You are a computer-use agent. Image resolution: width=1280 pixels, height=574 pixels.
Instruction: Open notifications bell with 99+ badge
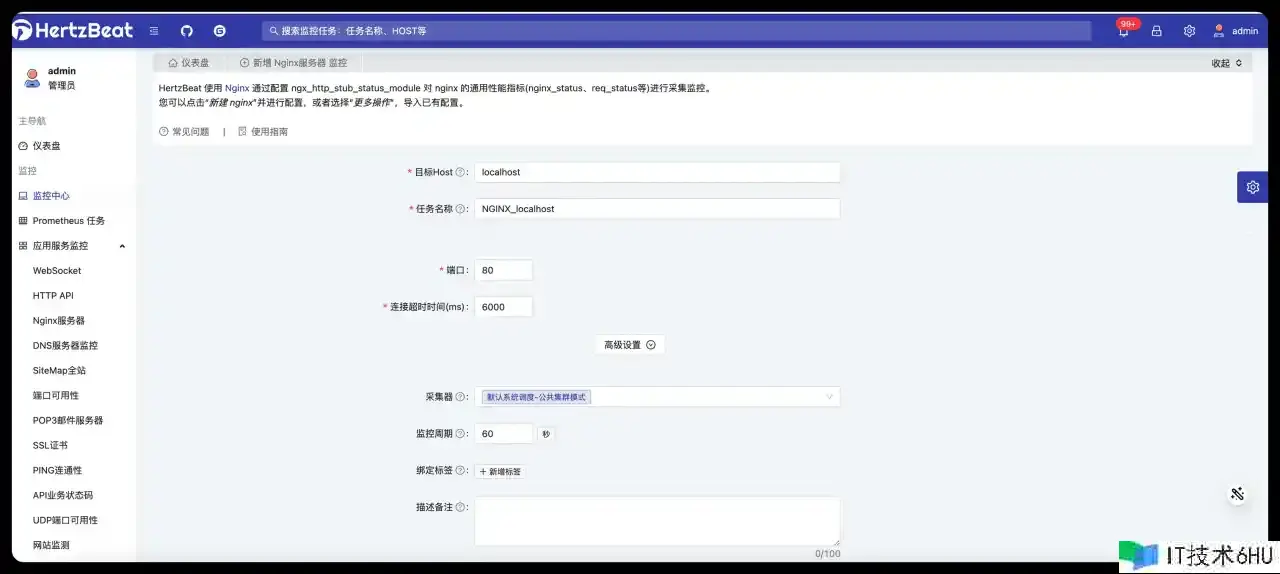pos(1124,31)
